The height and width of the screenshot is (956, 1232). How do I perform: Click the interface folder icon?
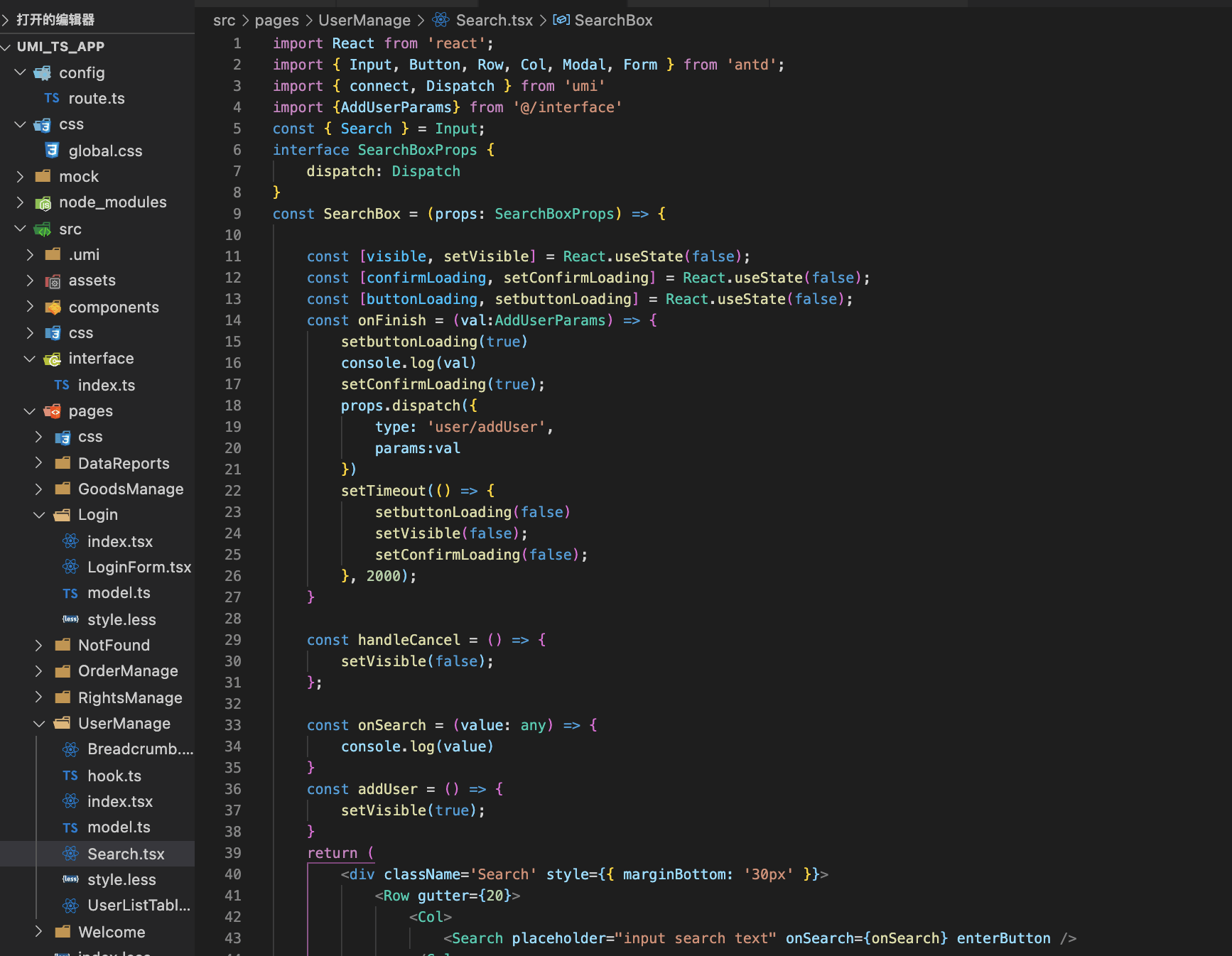[53, 359]
